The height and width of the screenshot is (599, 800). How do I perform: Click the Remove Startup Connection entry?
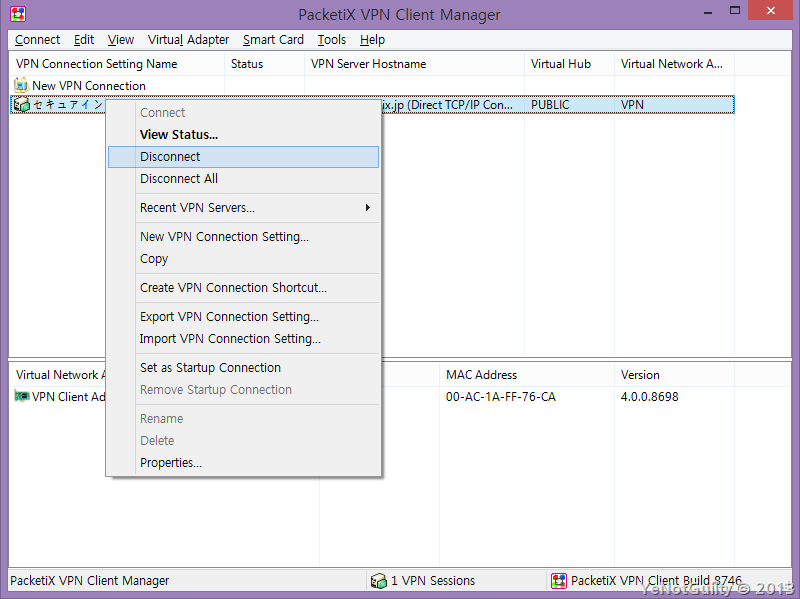pyautogui.click(x=243, y=390)
